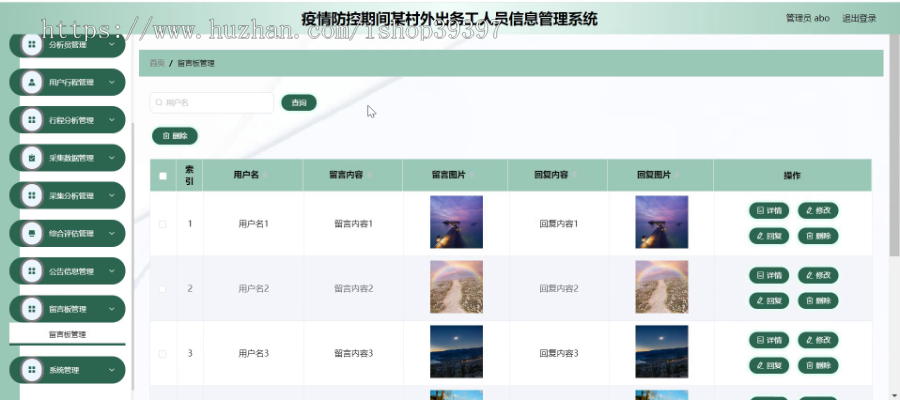
Task: Click the page vertical scrollbar on the right
Action: (x=894, y=146)
